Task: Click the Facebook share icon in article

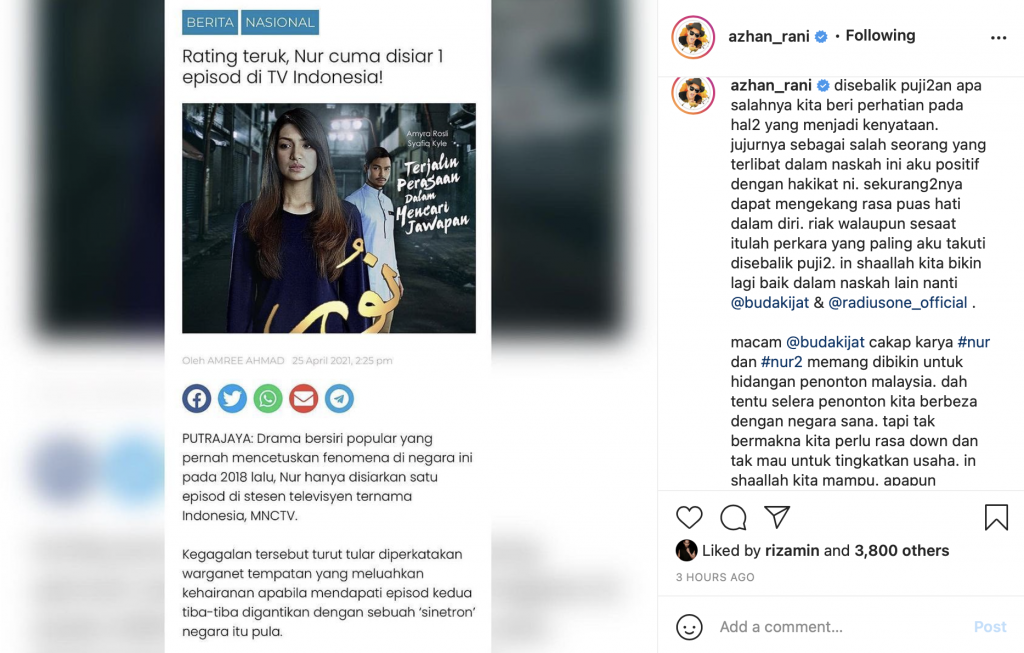Action: click(x=197, y=398)
